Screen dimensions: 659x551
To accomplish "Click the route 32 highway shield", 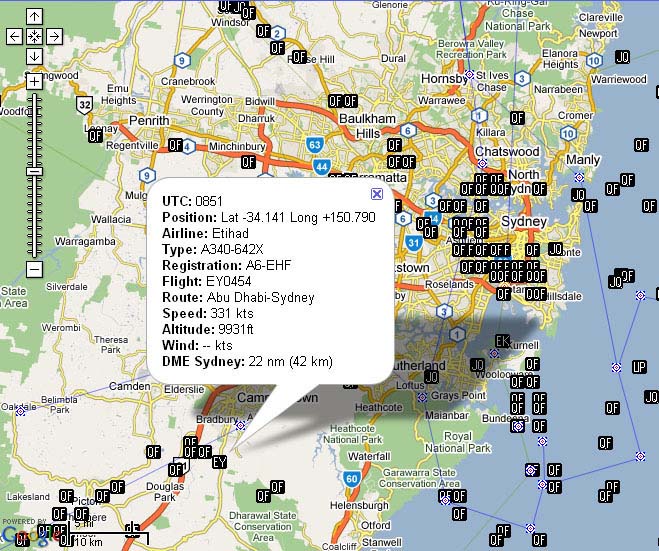I will [84, 105].
